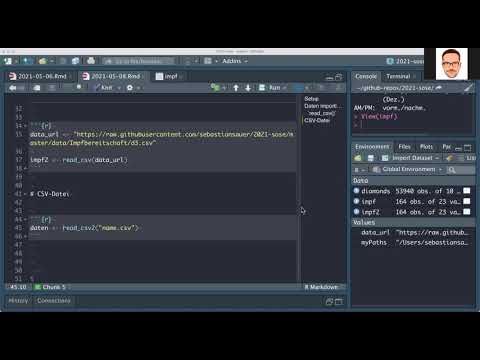Viewport: 480px width, 360px height.
Task: Expand the impf2 dataset entry
Action: coord(356,212)
